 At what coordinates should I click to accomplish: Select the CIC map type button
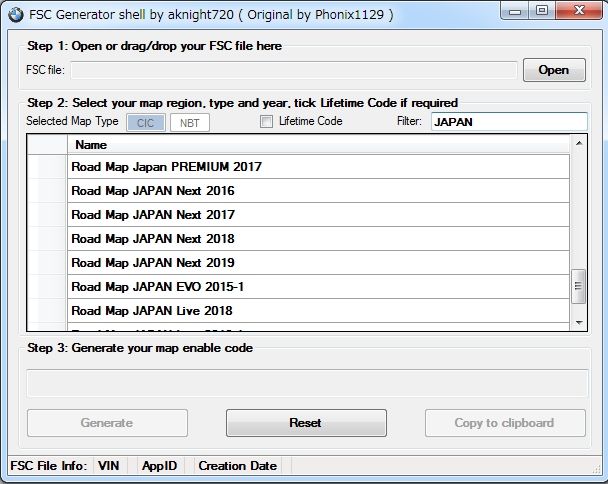click(146, 123)
